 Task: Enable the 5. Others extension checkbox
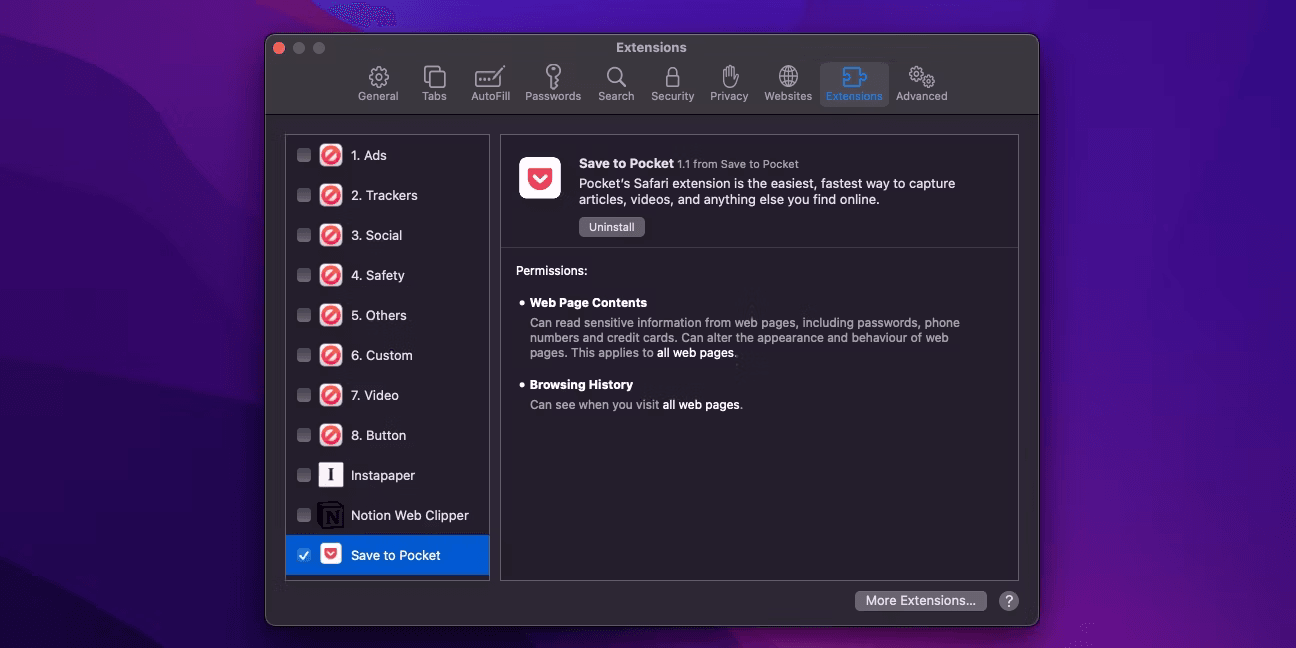pos(304,315)
